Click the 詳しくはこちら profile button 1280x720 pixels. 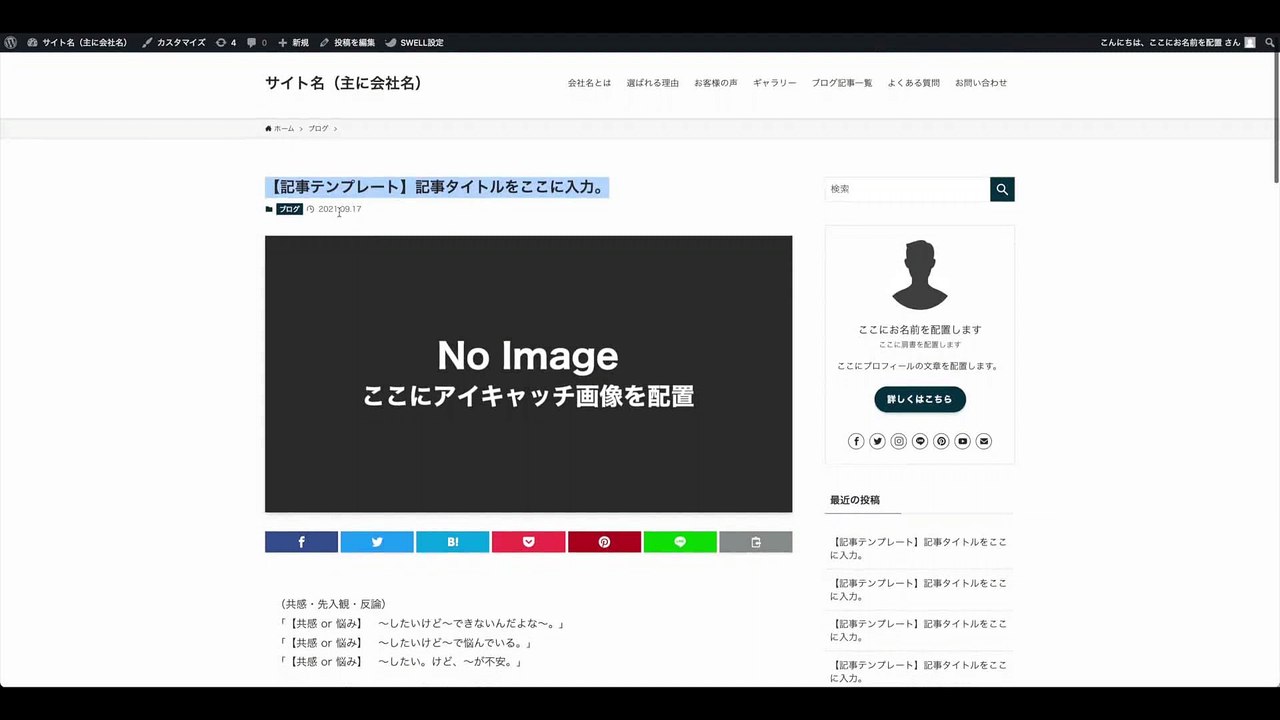click(920, 399)
